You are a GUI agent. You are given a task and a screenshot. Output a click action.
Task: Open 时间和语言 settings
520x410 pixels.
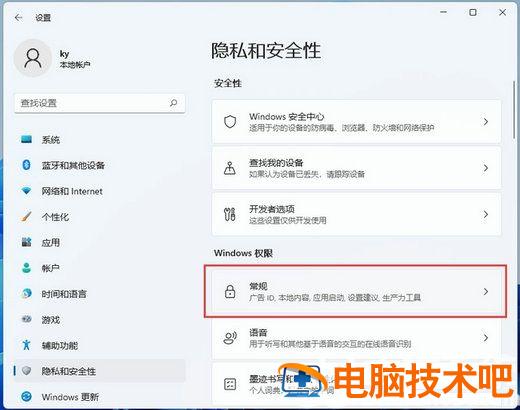(x=100, y=294)
